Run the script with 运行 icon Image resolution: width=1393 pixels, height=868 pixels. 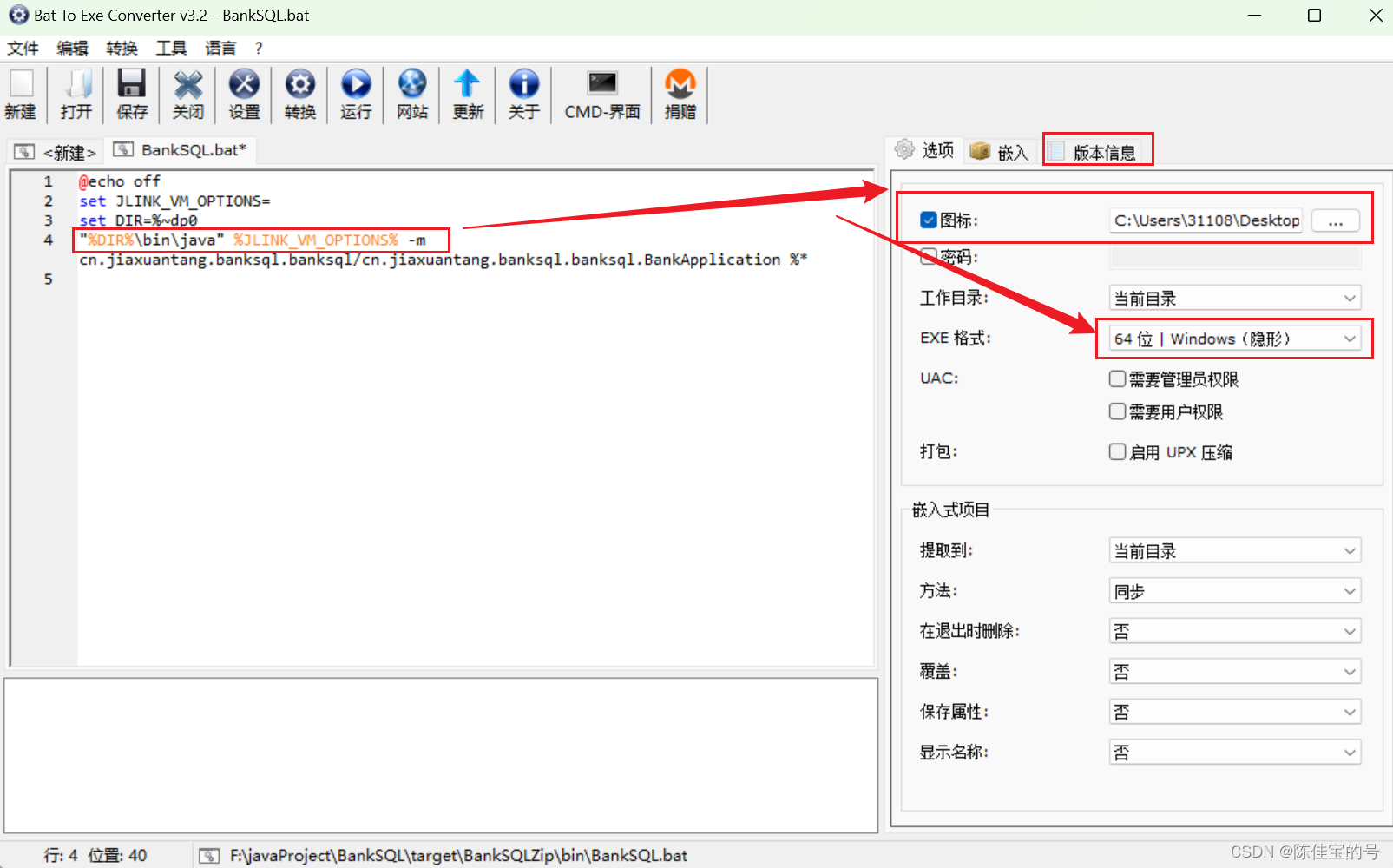click(356, 95)
